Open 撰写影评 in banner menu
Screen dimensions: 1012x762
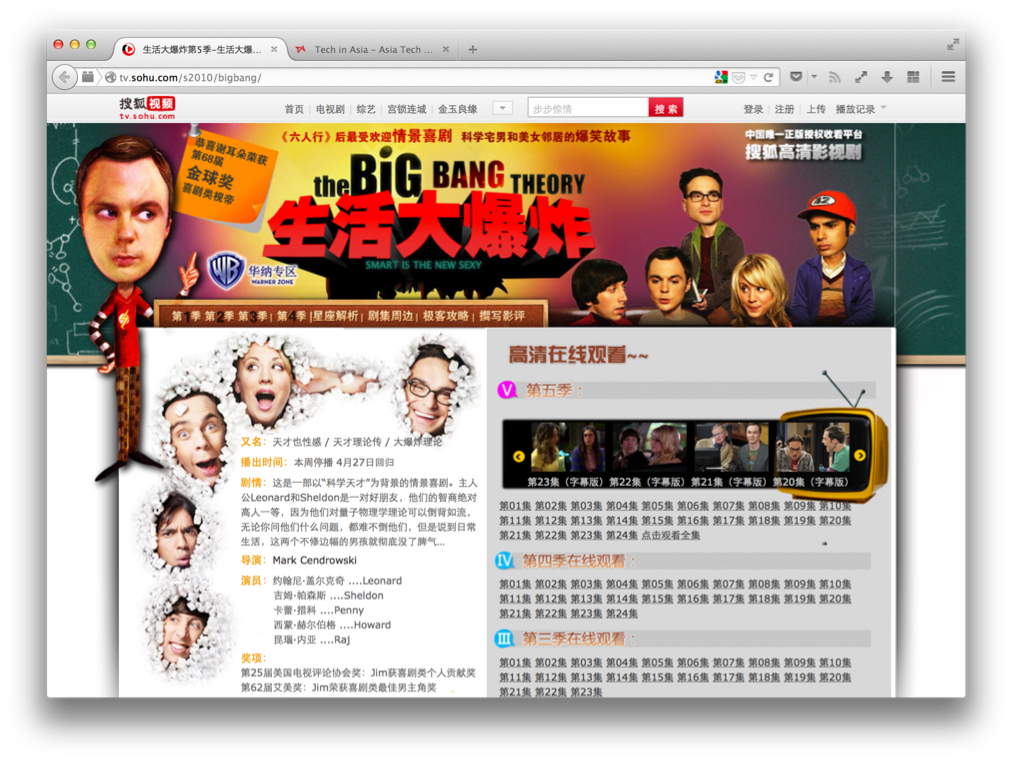(502, 316)
